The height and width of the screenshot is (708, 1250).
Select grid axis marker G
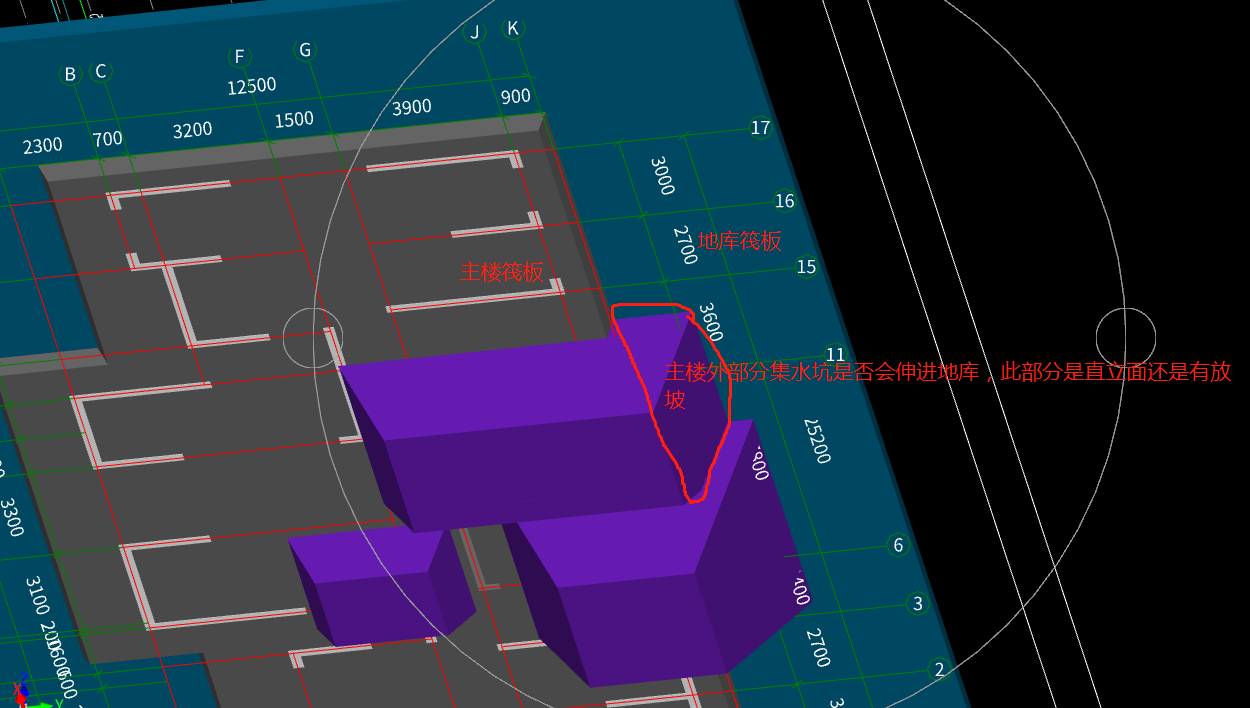click(305, 50)
